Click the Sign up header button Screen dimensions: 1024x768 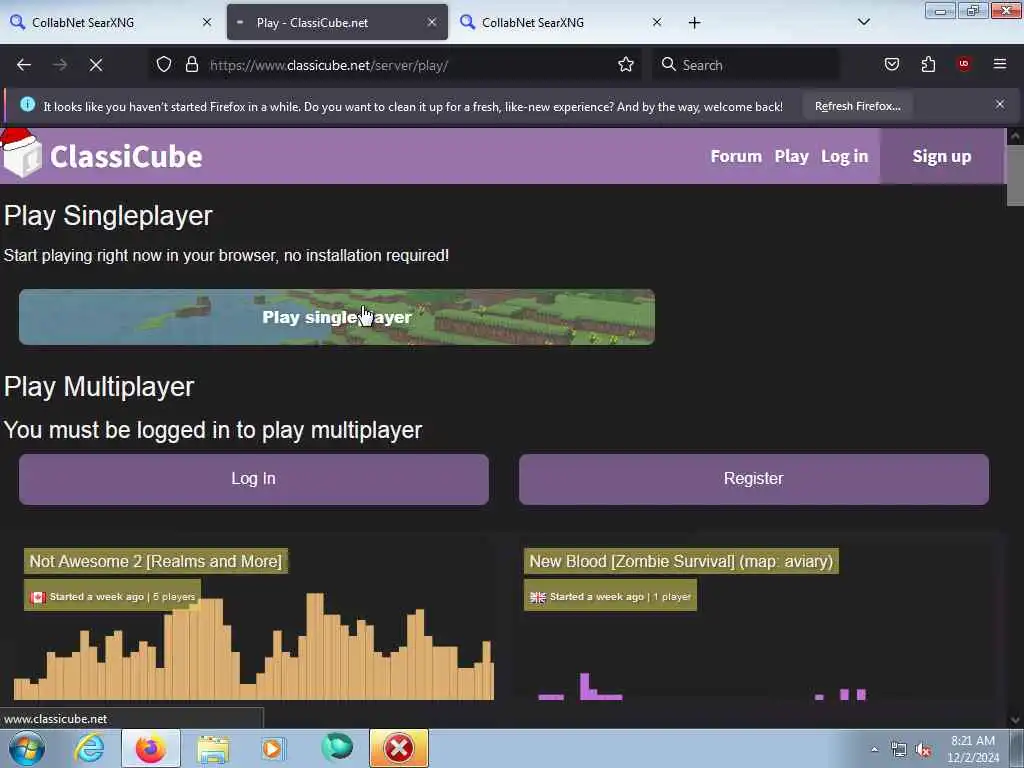point(942,157)
